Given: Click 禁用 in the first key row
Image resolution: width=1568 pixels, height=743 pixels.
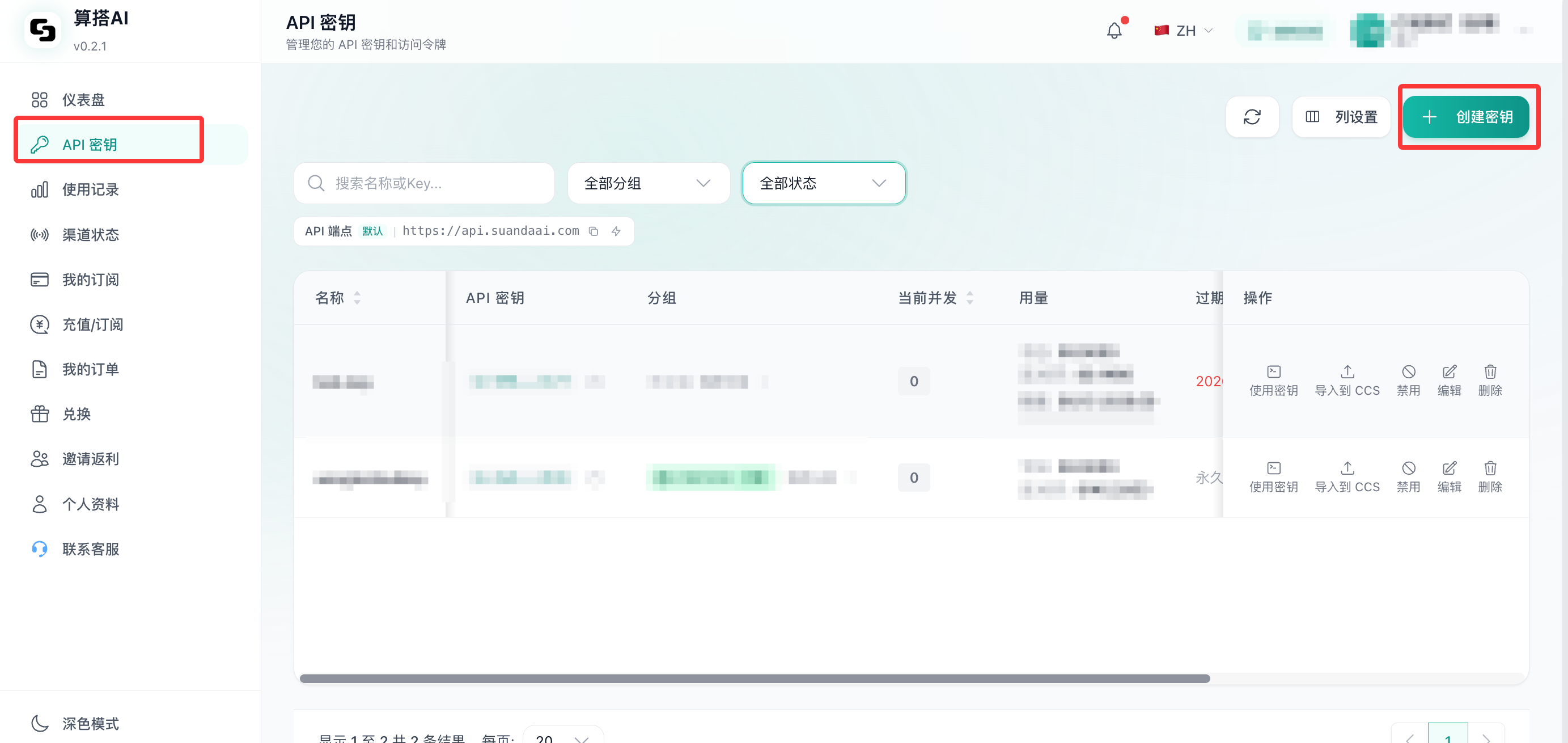Looking at the screenshot, I should [1408, 381].
